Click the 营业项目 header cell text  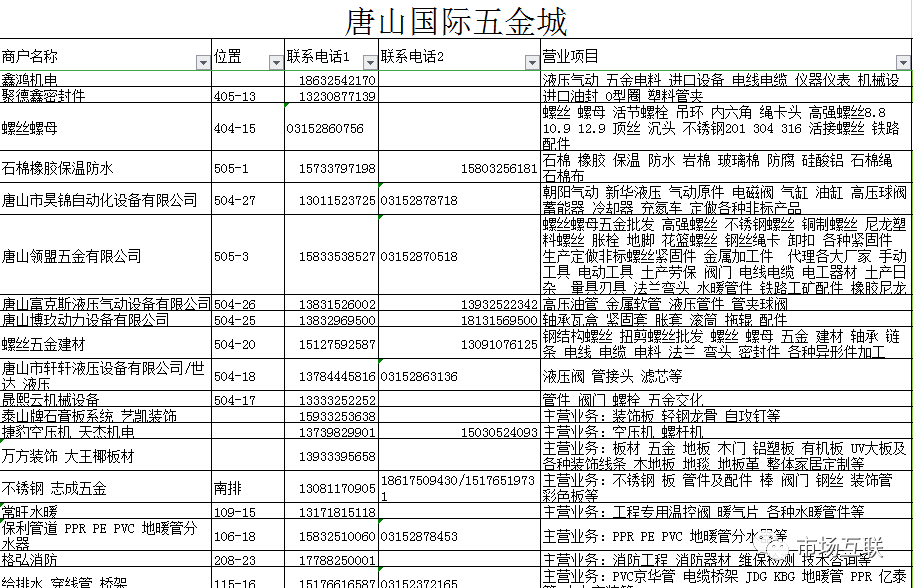(x=571, y=56)
